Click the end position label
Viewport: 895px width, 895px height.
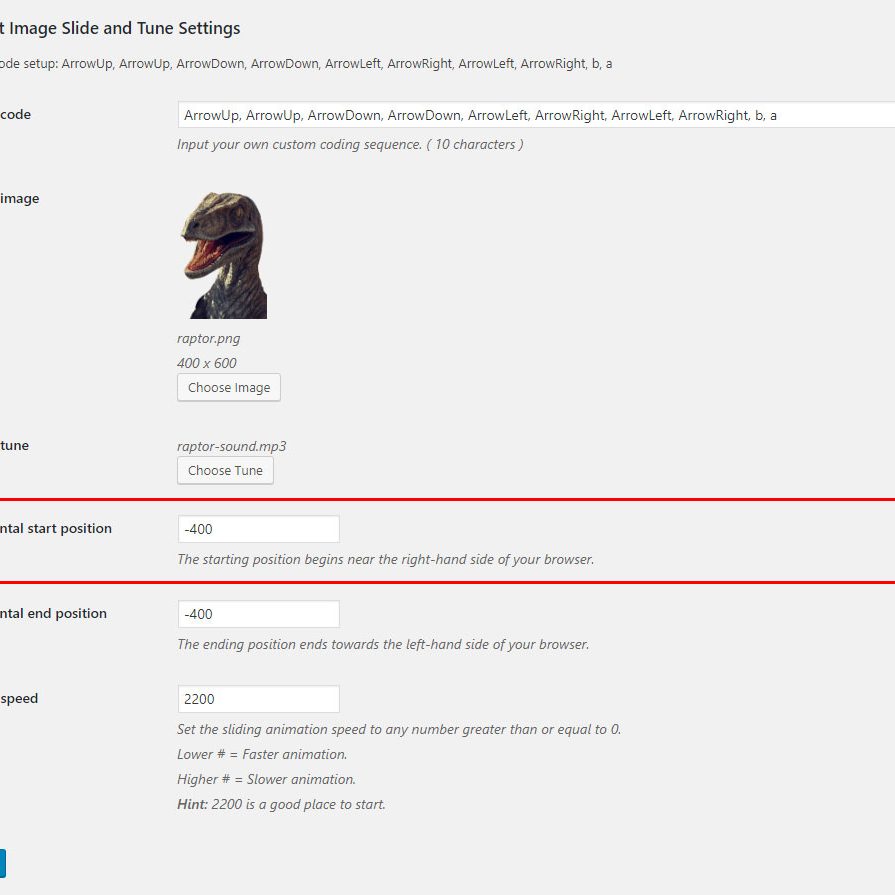click(x=53, y=614)
